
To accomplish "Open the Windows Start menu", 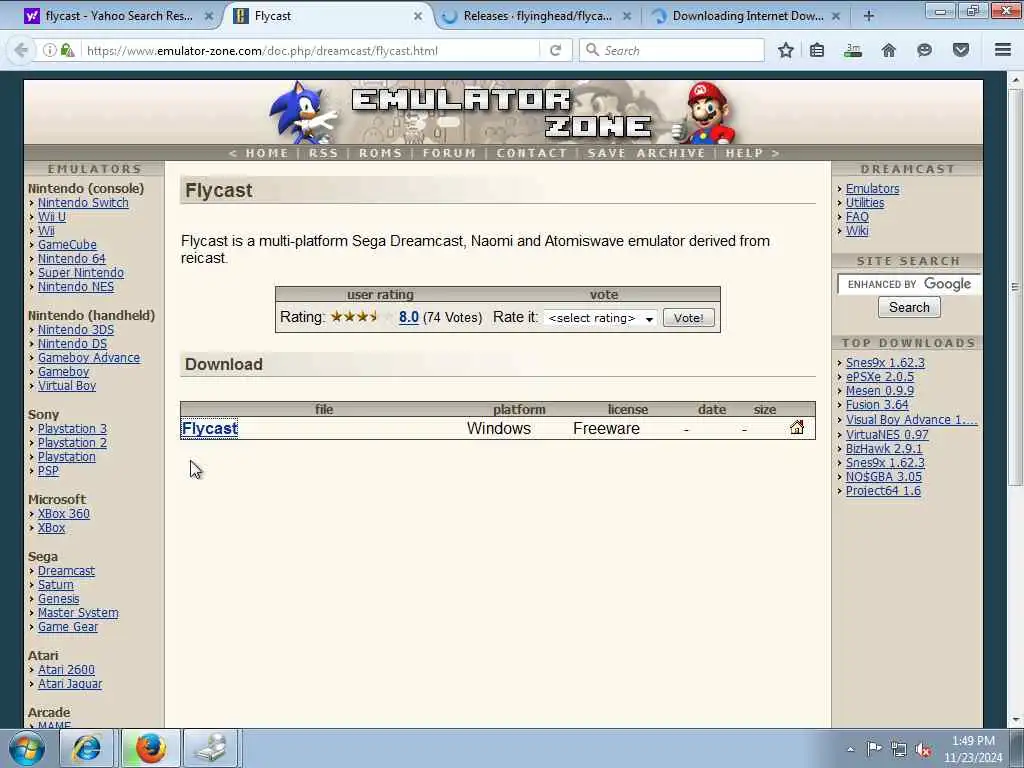I will [x=26, y=748].
